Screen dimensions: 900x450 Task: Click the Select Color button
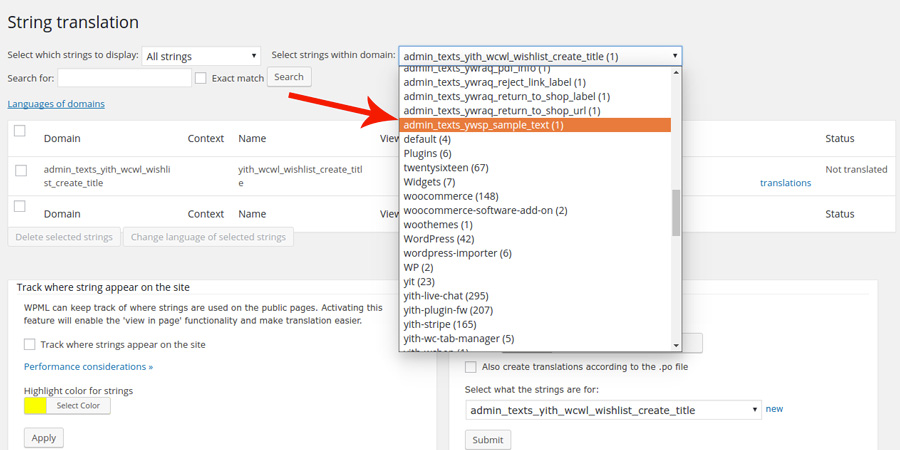tap(78, 406)
